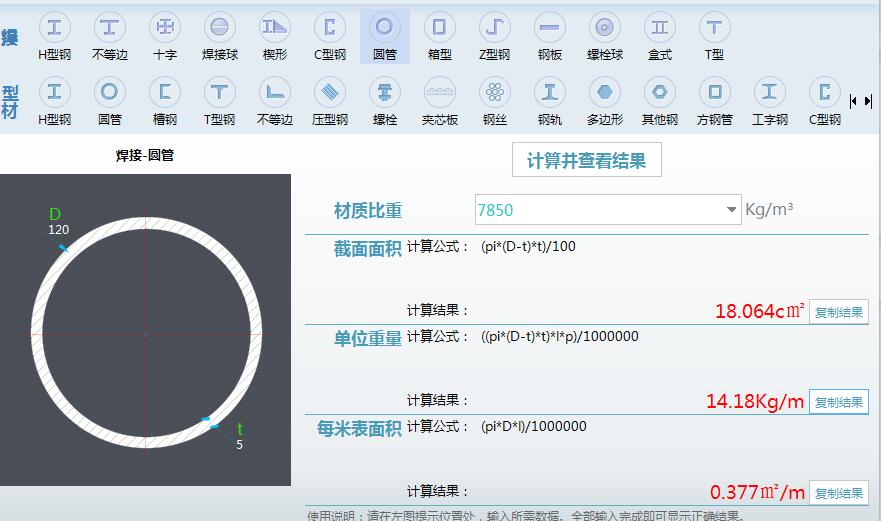The image size is (881, 521).
Task: Select welded C型钢 icon in top row
Action: pyautogui.click(x=330, y=27)
